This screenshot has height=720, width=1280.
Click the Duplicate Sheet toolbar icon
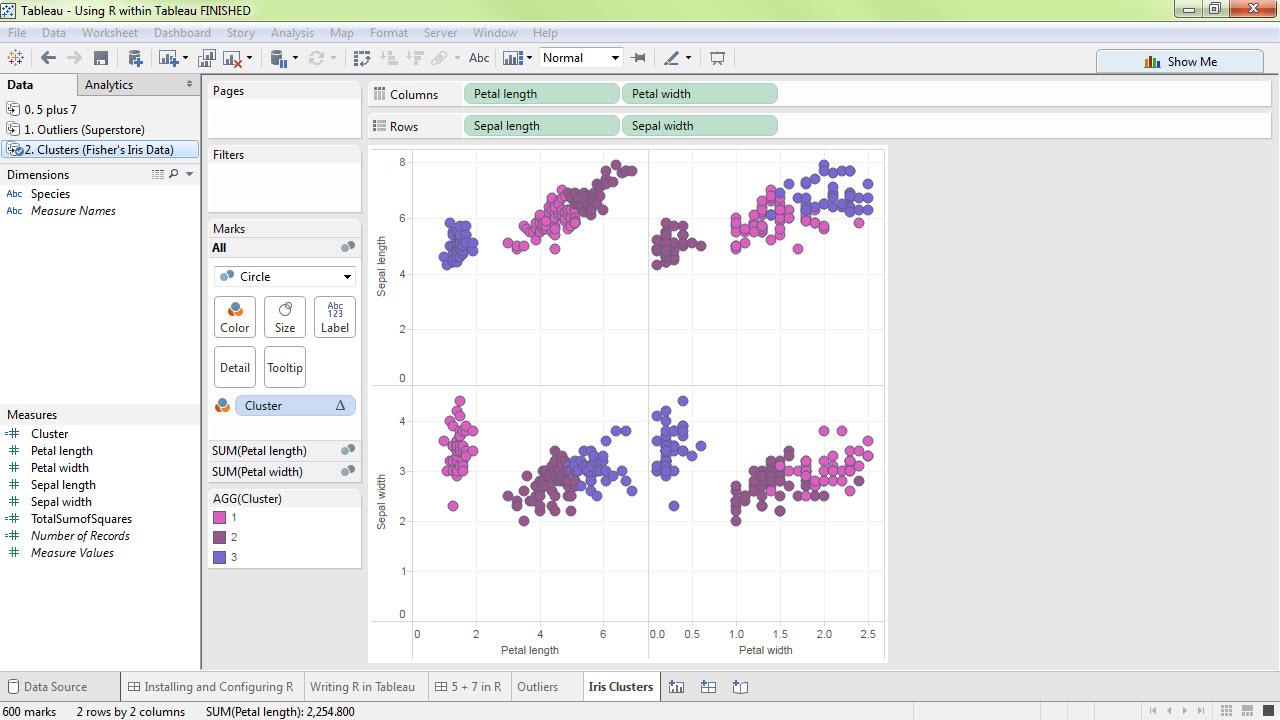pos(208,58)
